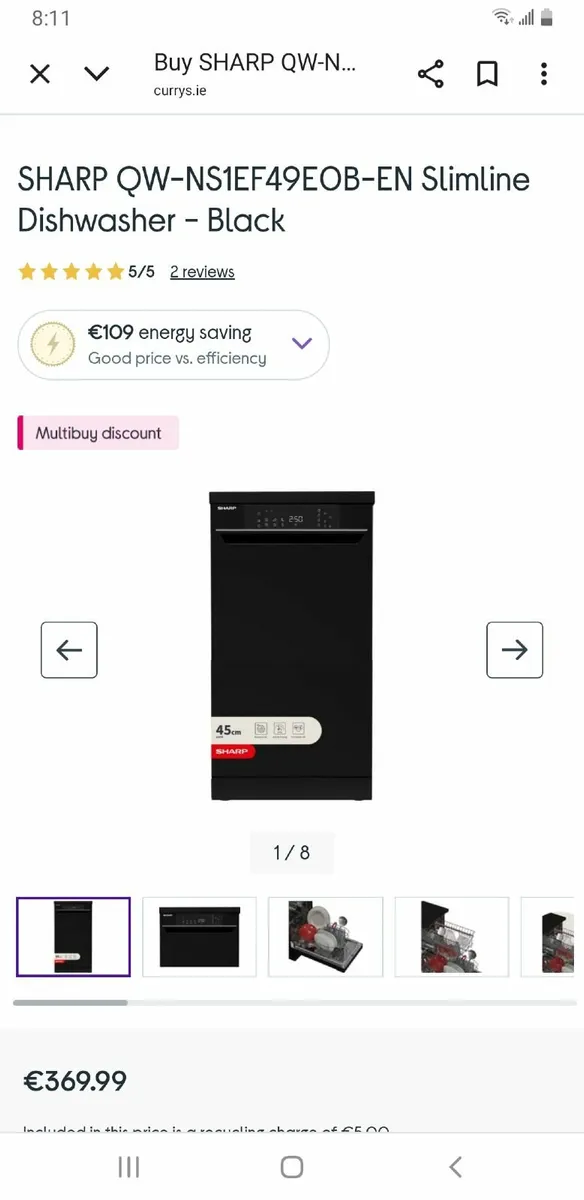Open the Android recent apps button
Viewport: 584px width, 1200px height.
point(128,1166)
